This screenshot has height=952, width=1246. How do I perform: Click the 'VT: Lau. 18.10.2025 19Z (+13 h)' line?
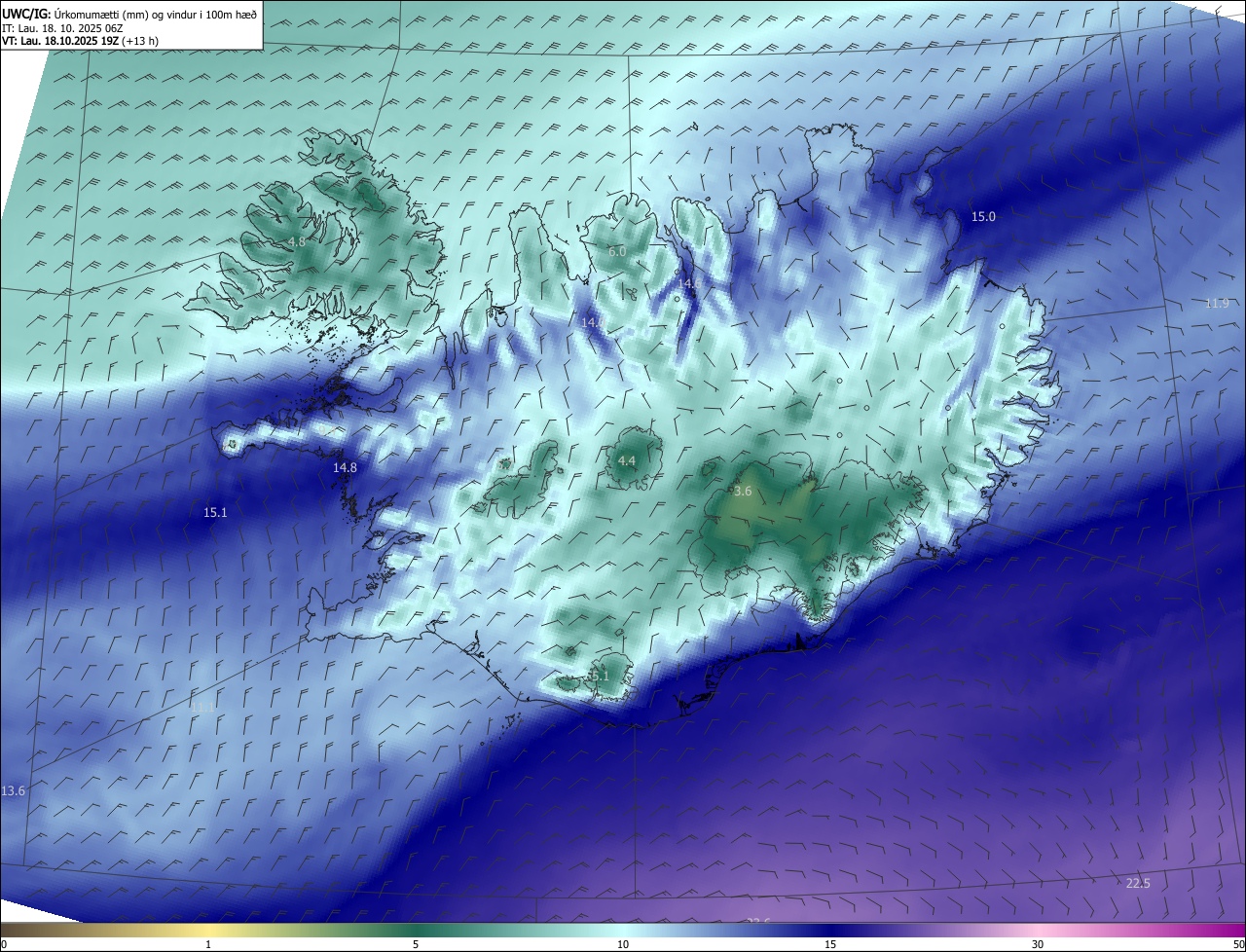[81, 41]
